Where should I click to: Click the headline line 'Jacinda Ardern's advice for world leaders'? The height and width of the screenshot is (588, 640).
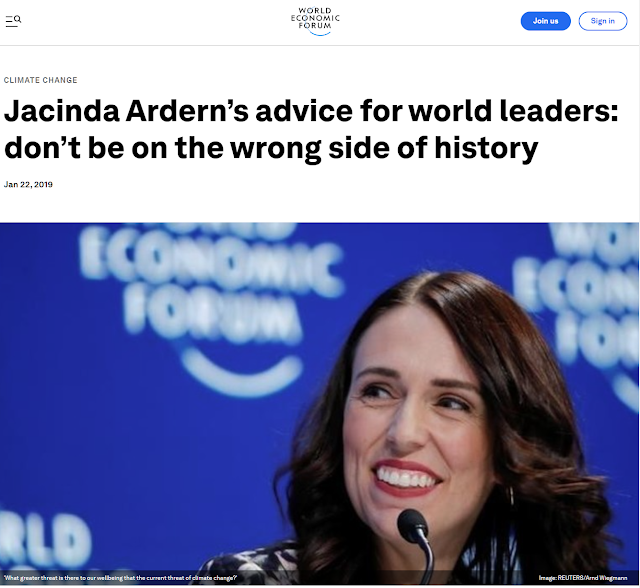[x=311, y=111]
